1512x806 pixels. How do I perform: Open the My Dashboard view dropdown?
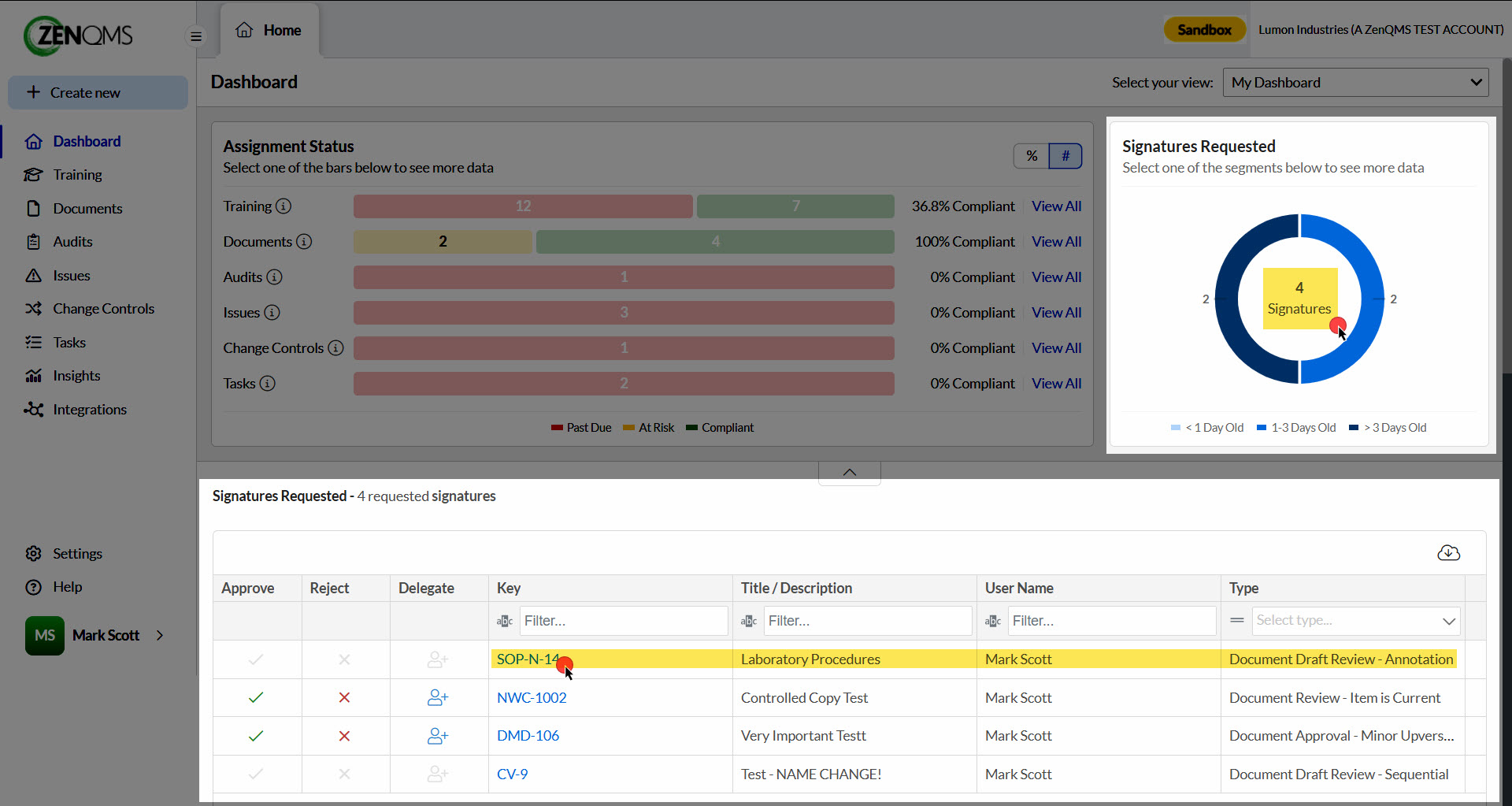[x=1355, y=83]
